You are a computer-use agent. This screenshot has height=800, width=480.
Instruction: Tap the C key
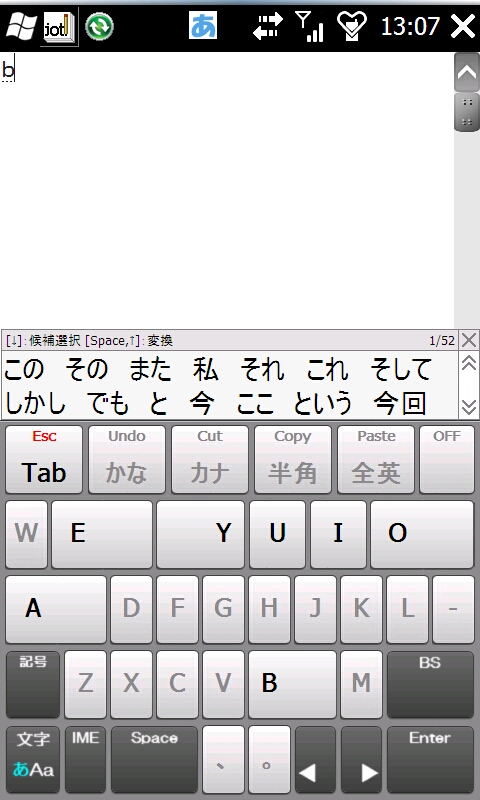pos(178,684)
